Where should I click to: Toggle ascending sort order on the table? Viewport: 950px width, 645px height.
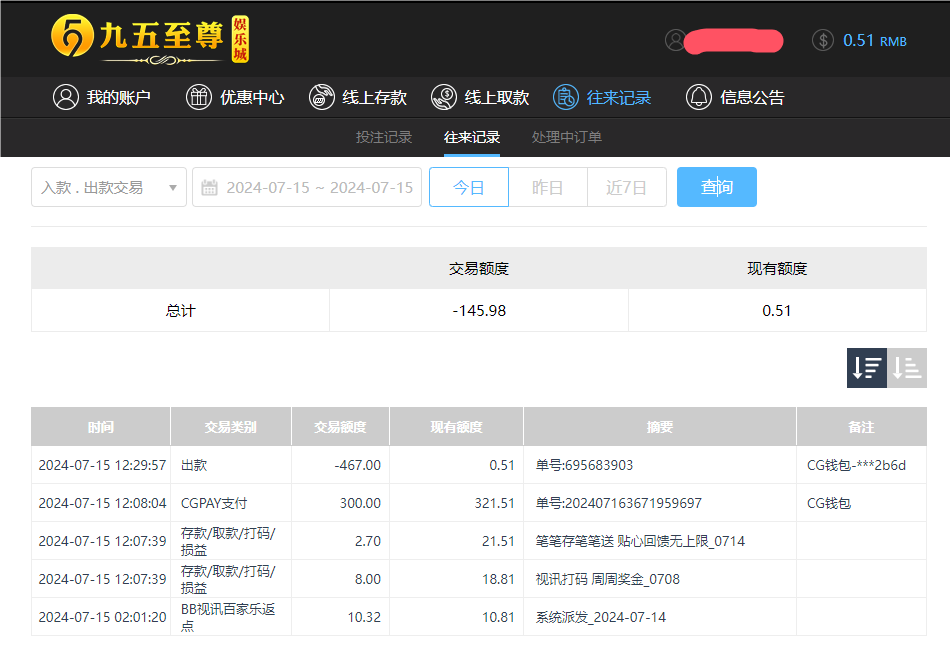point(908,367)
